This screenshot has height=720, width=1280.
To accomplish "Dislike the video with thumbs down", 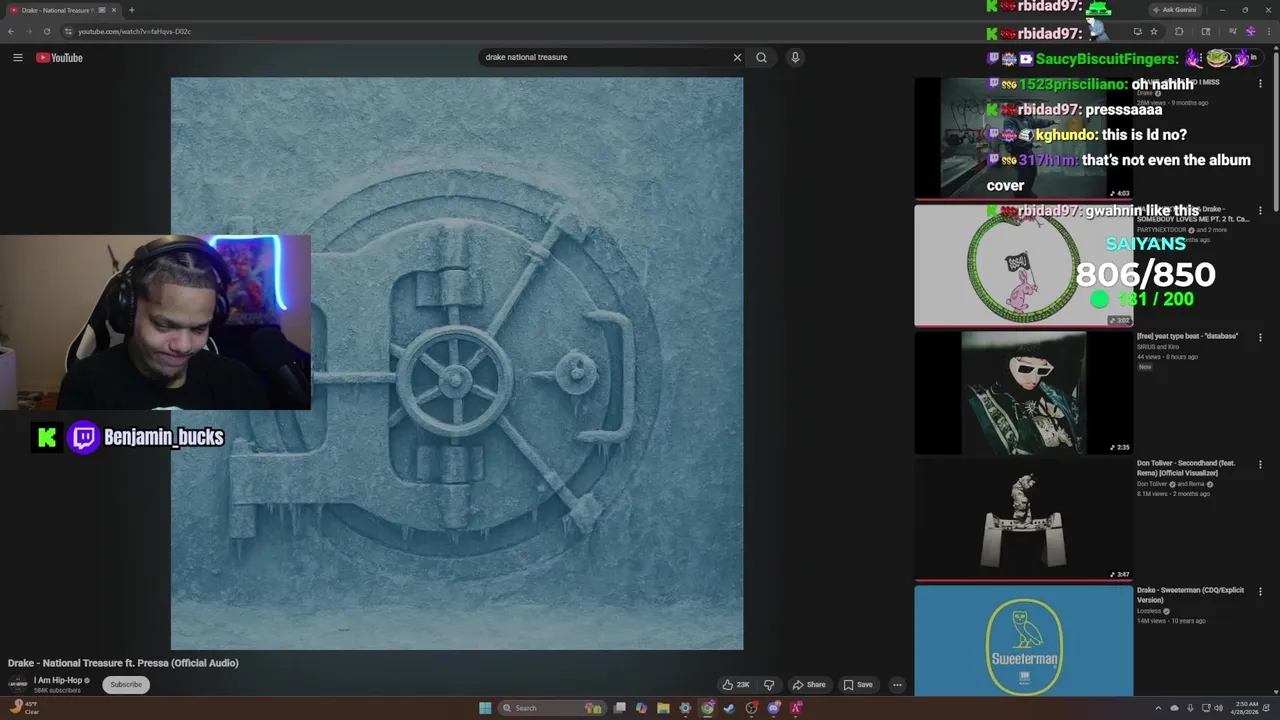I will pos(769,685).
